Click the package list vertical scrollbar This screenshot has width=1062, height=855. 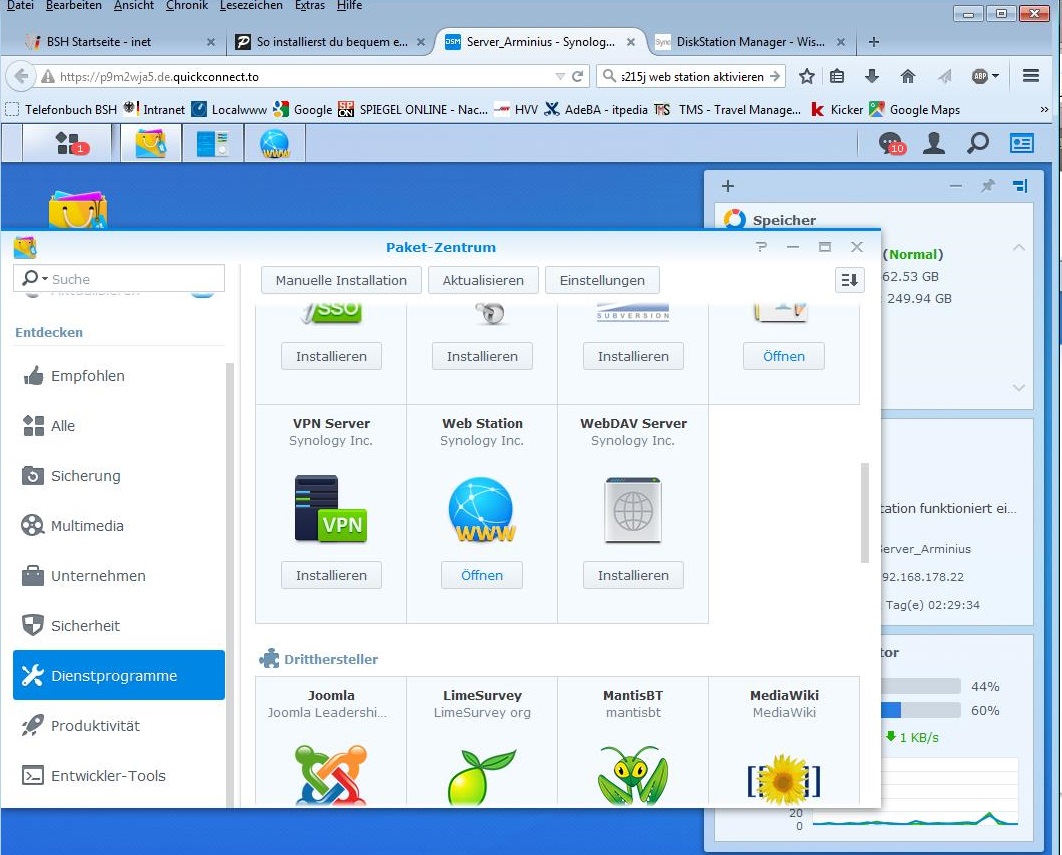865,512
